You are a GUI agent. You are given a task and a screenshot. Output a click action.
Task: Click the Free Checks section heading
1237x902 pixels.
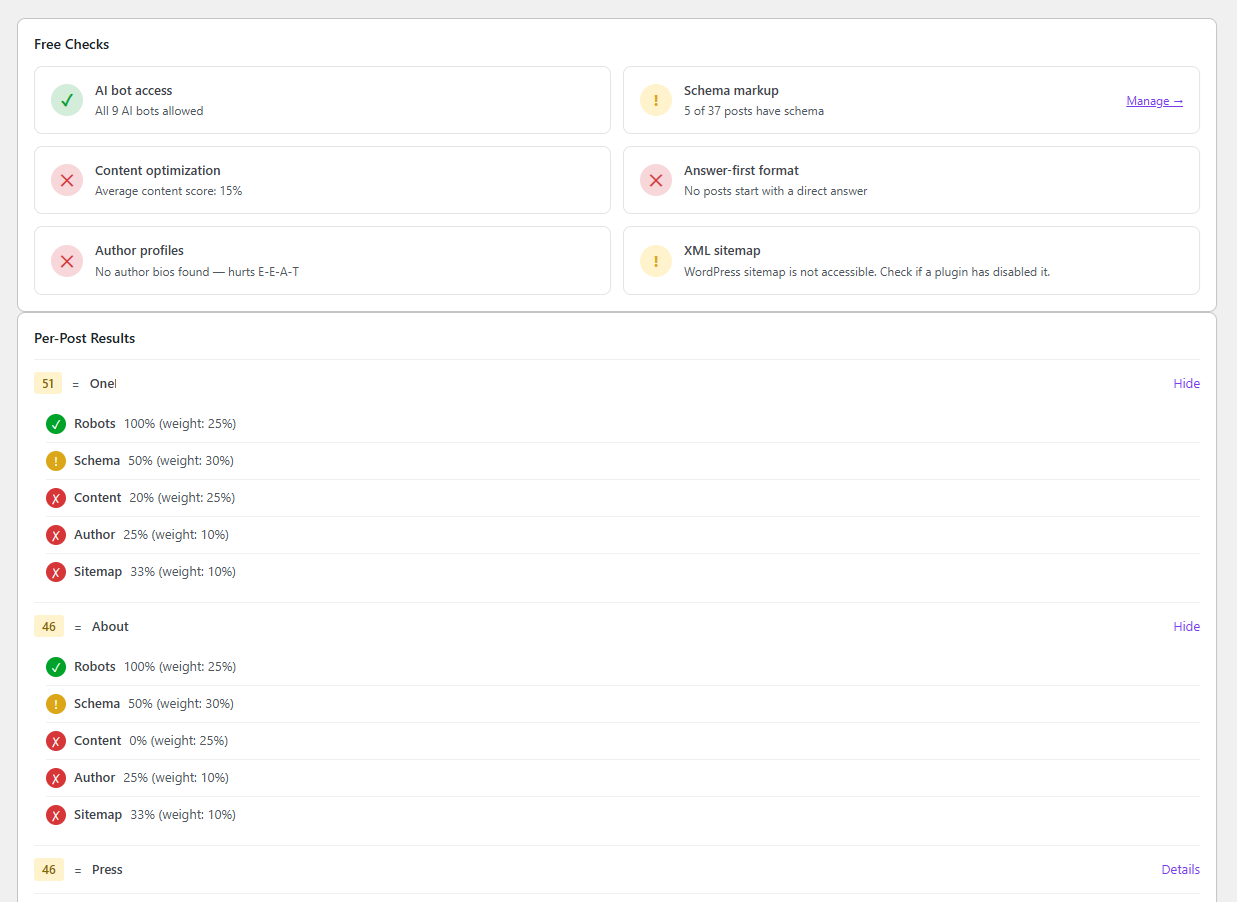point(72,45)
